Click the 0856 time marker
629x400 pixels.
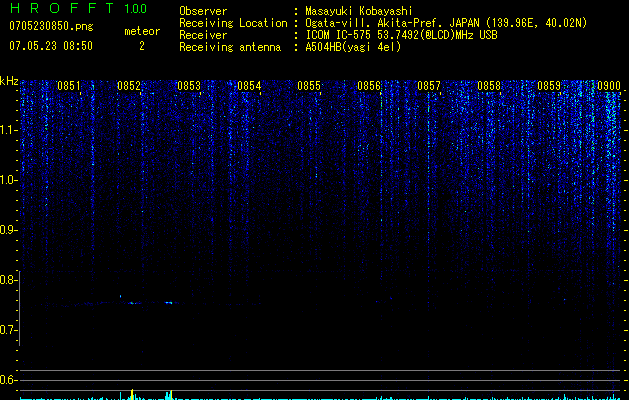pyautogui.click(x=369, y=86)
